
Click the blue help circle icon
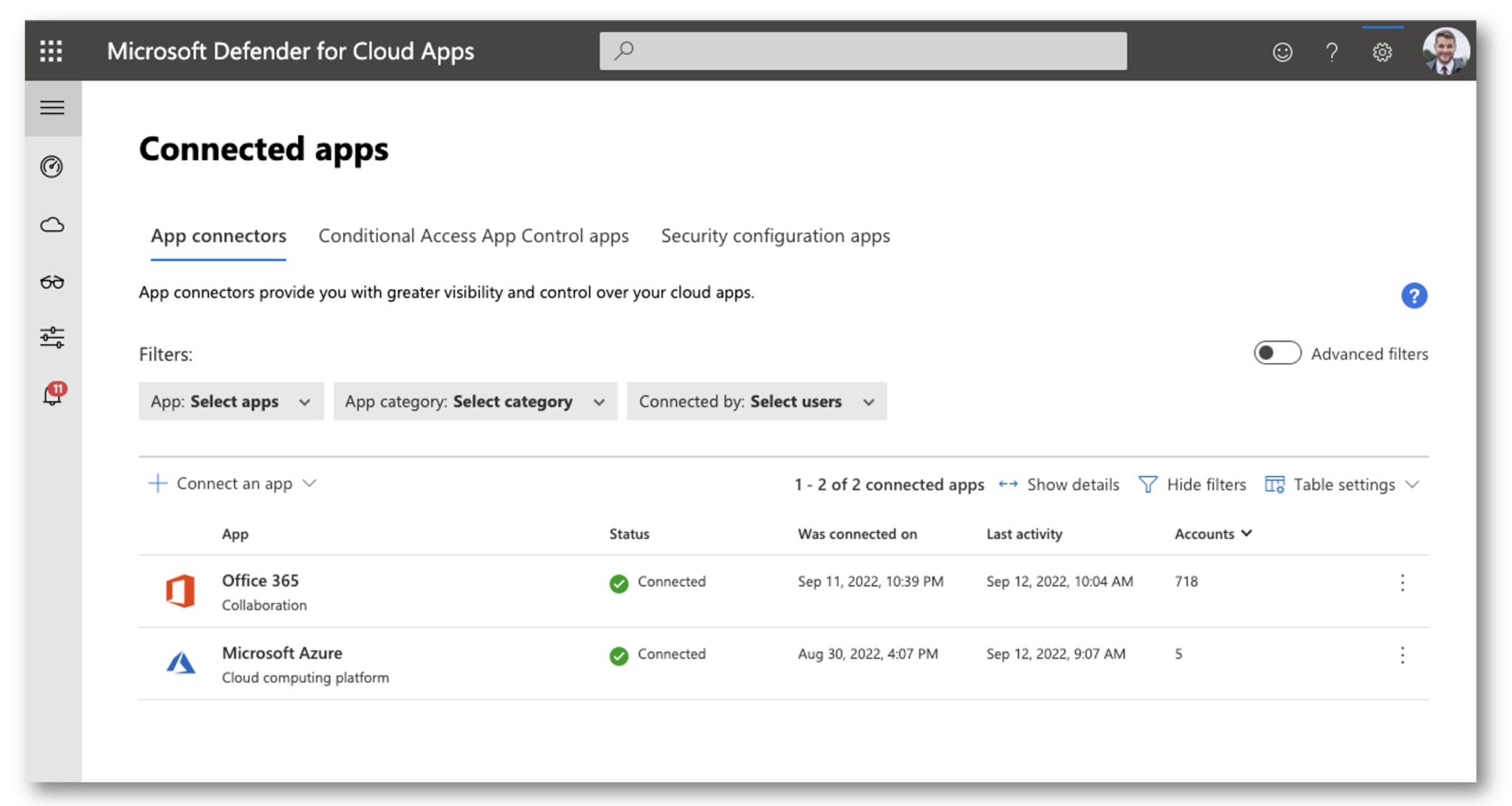click(1414, 296)
